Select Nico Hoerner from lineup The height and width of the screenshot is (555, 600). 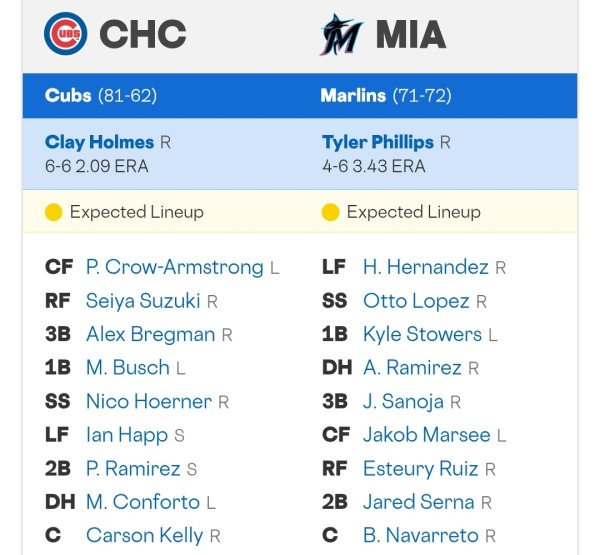(149, 402)
